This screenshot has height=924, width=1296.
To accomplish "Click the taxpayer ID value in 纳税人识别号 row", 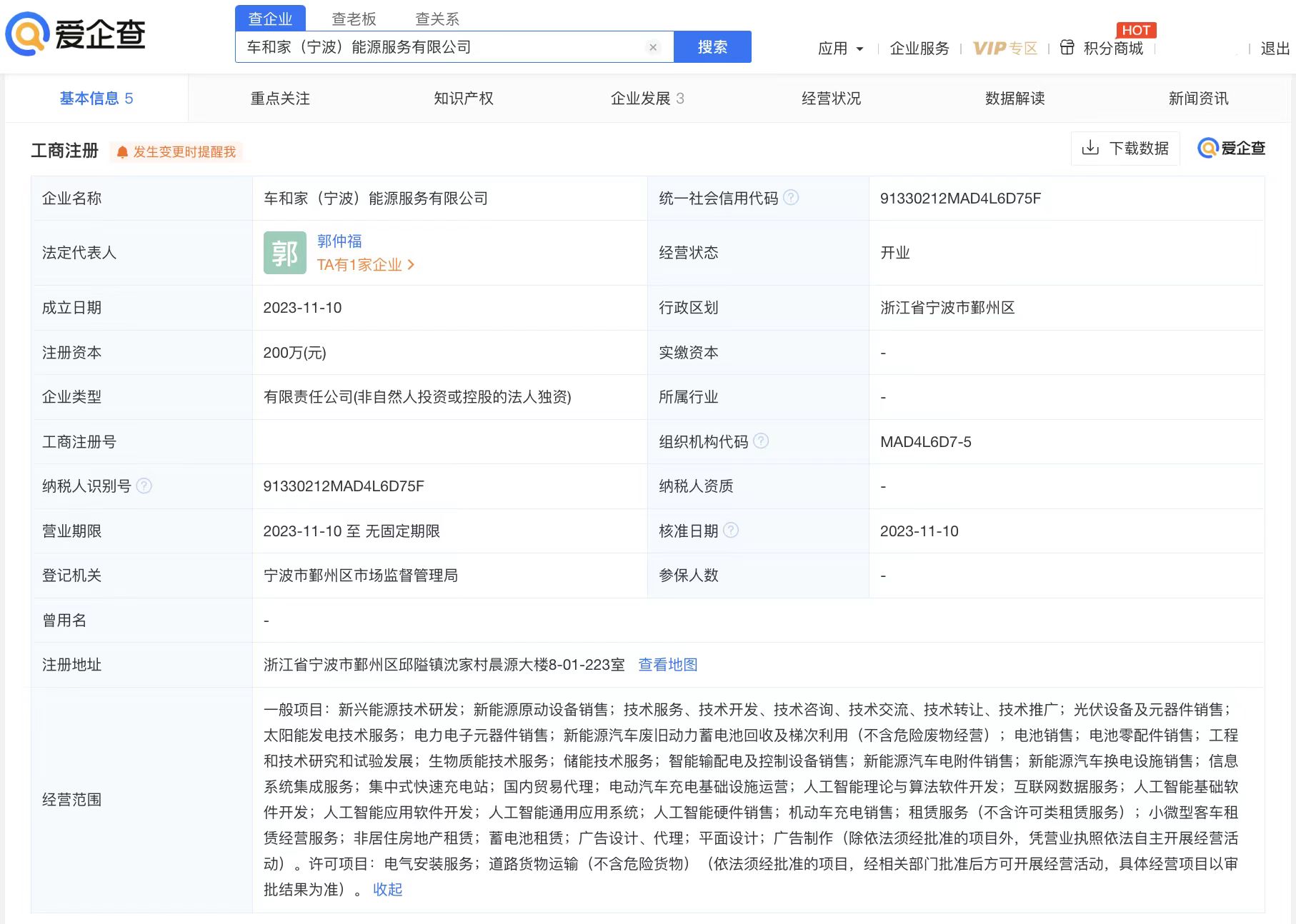I will (344, 486).
